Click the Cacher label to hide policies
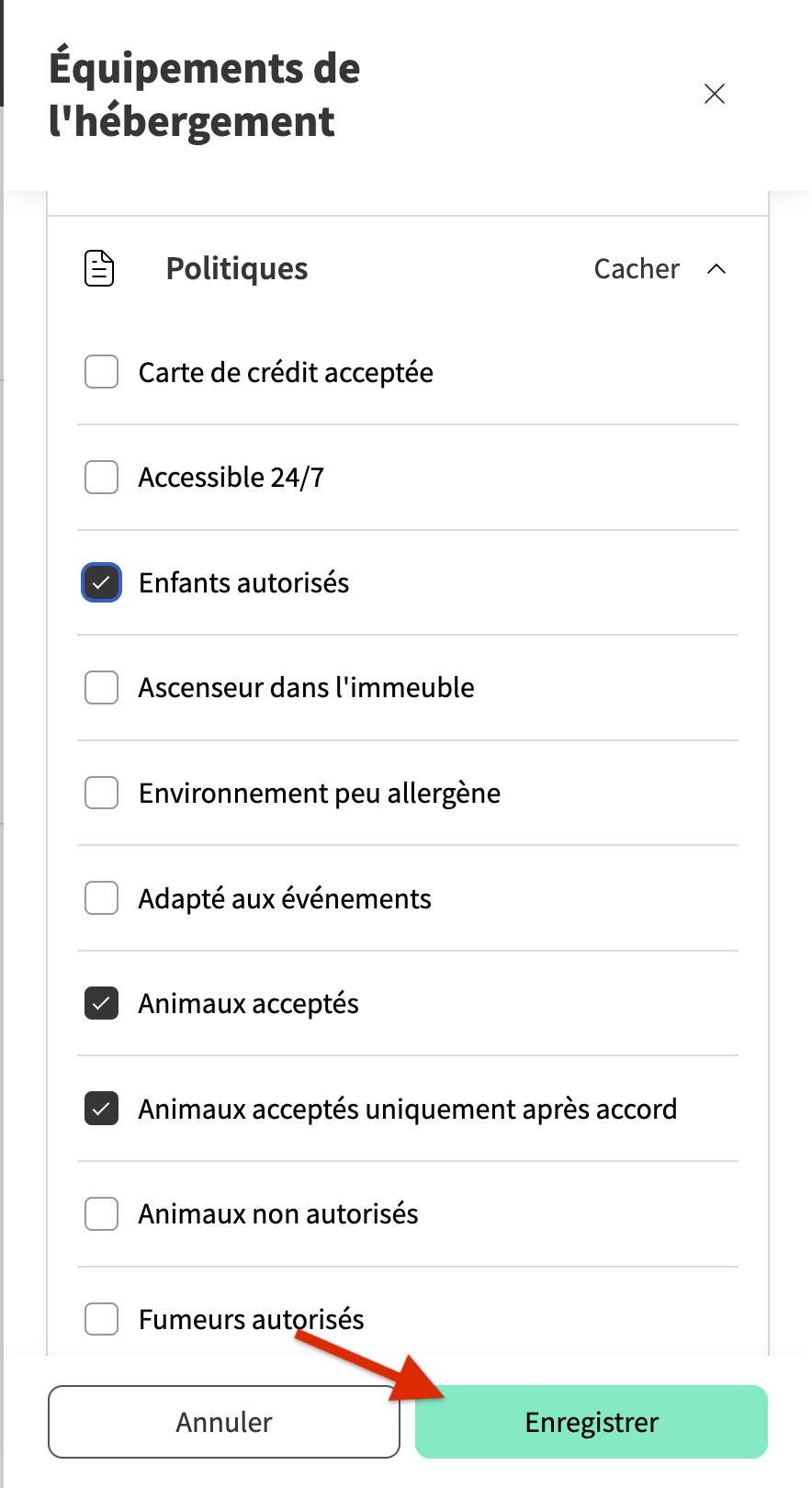 pos(637,269)
